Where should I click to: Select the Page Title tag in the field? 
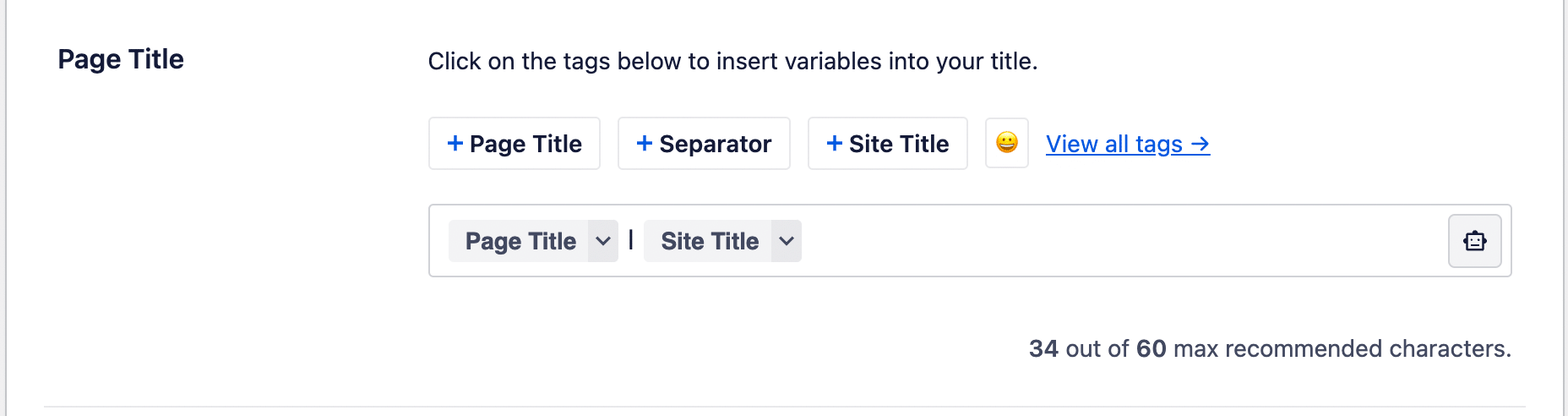click(520, 241)
